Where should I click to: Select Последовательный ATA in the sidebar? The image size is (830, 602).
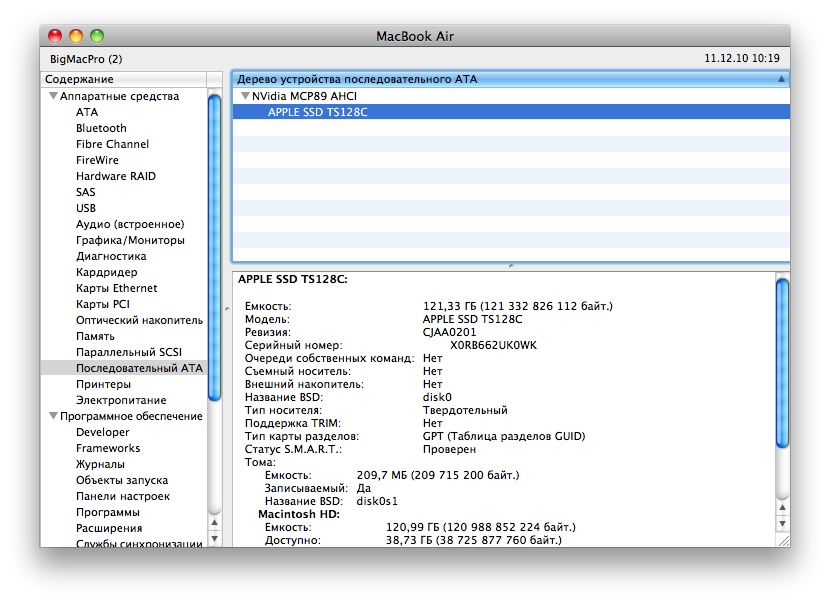(139, 369)
